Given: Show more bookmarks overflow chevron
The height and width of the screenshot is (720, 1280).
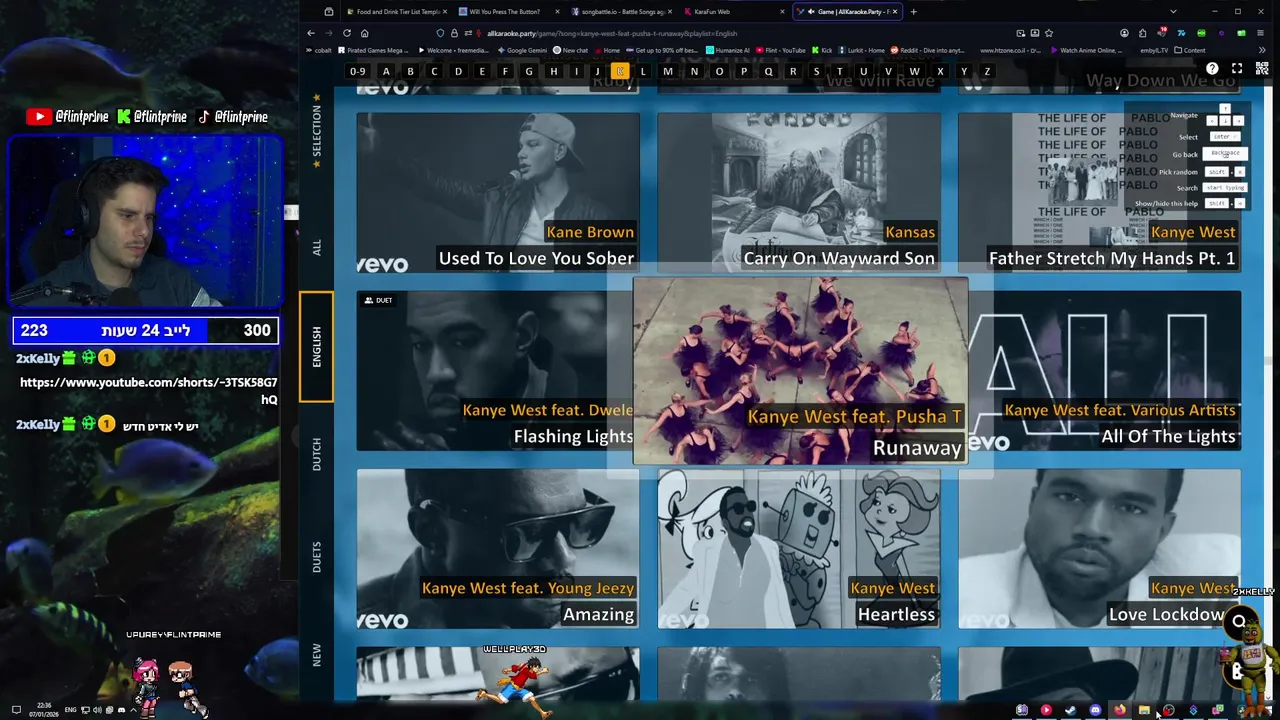Looking at the screenshot, I should [1260, 50].
